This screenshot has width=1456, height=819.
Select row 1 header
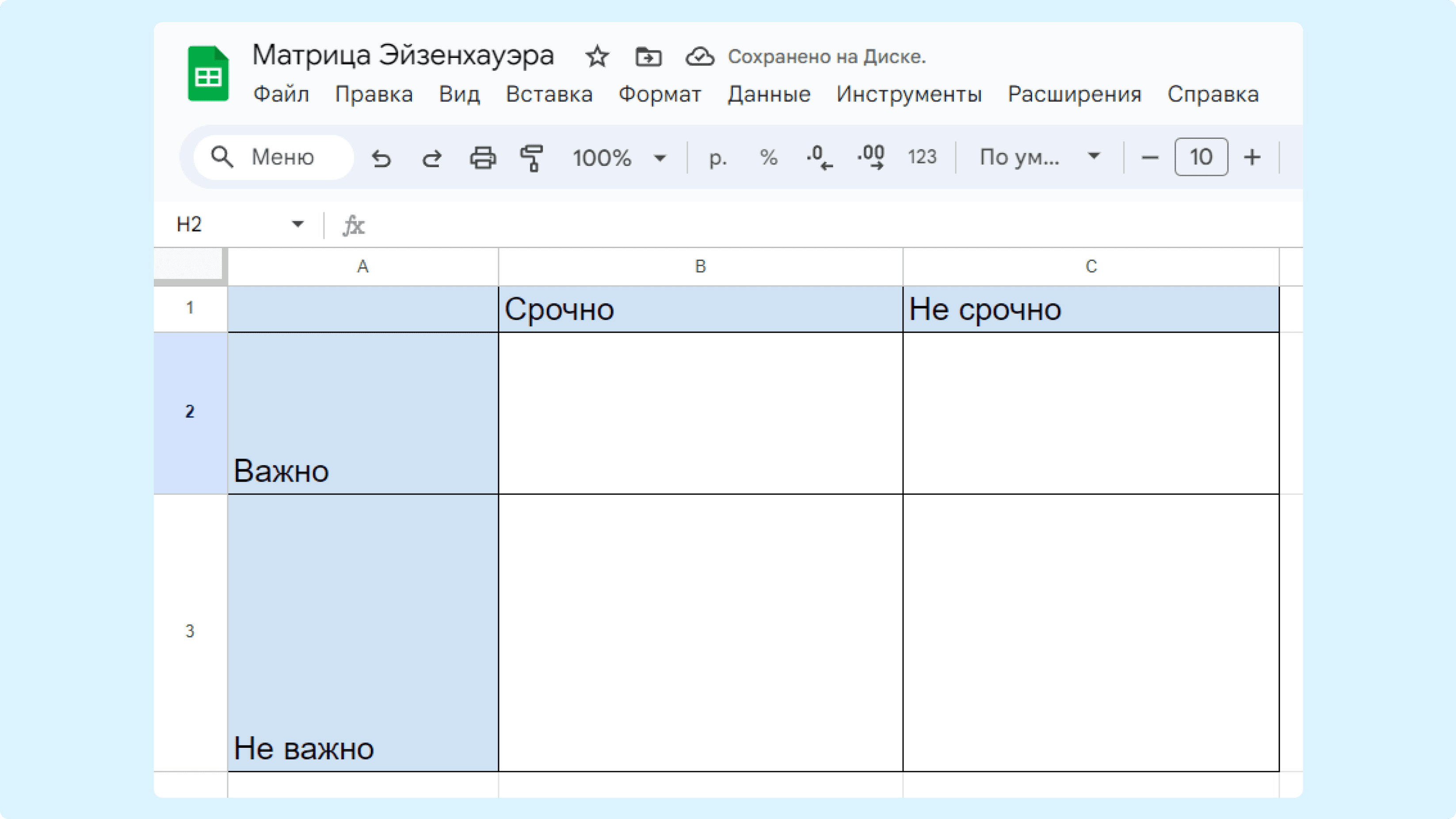(x=190, y=308)
